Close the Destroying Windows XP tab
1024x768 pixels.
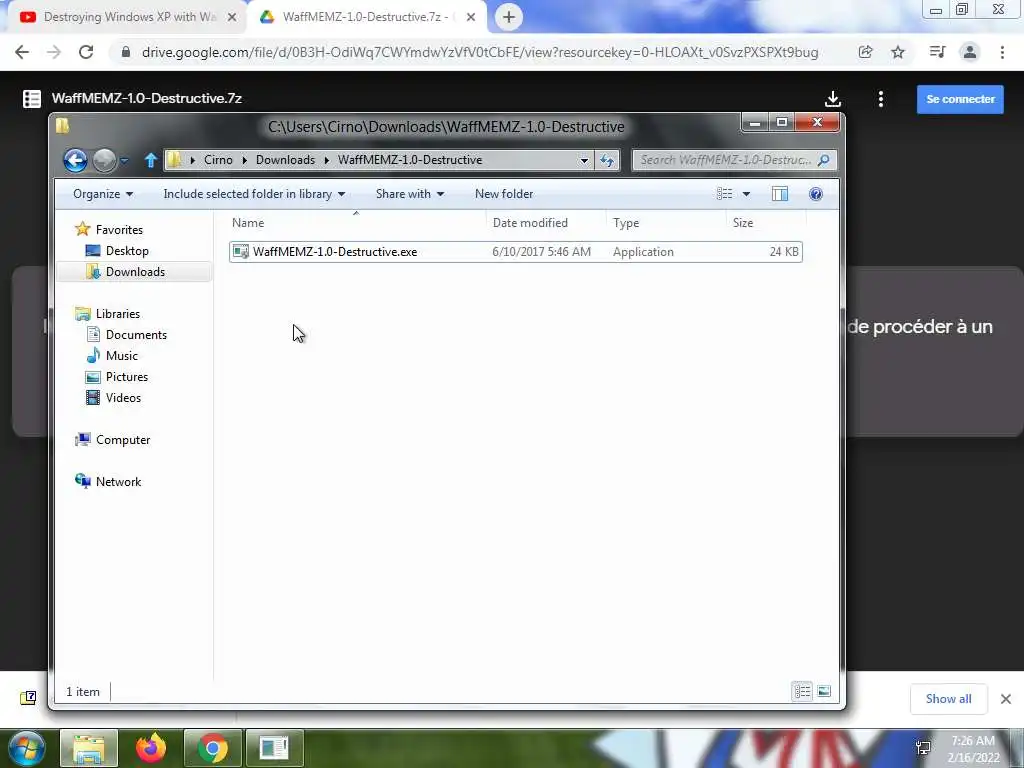pos(232,18)
